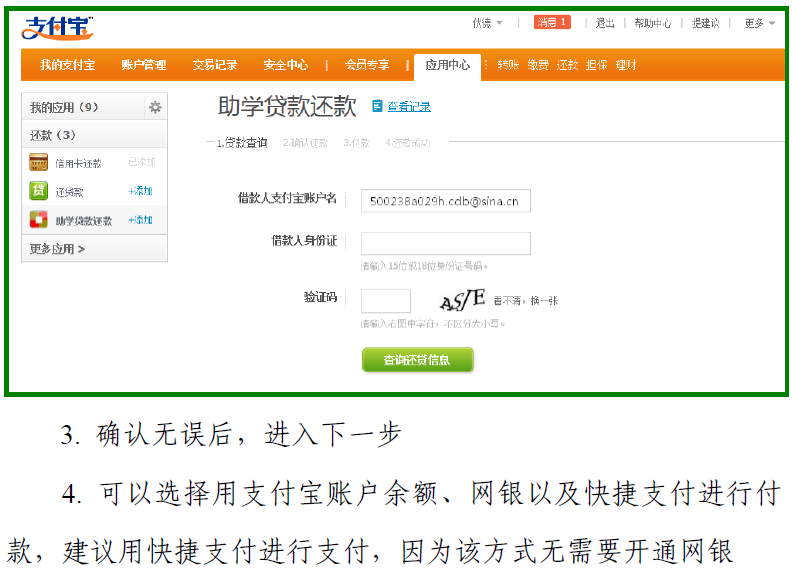Add 还贷款 app via +添加 link
792x578 pixels.
140,191
